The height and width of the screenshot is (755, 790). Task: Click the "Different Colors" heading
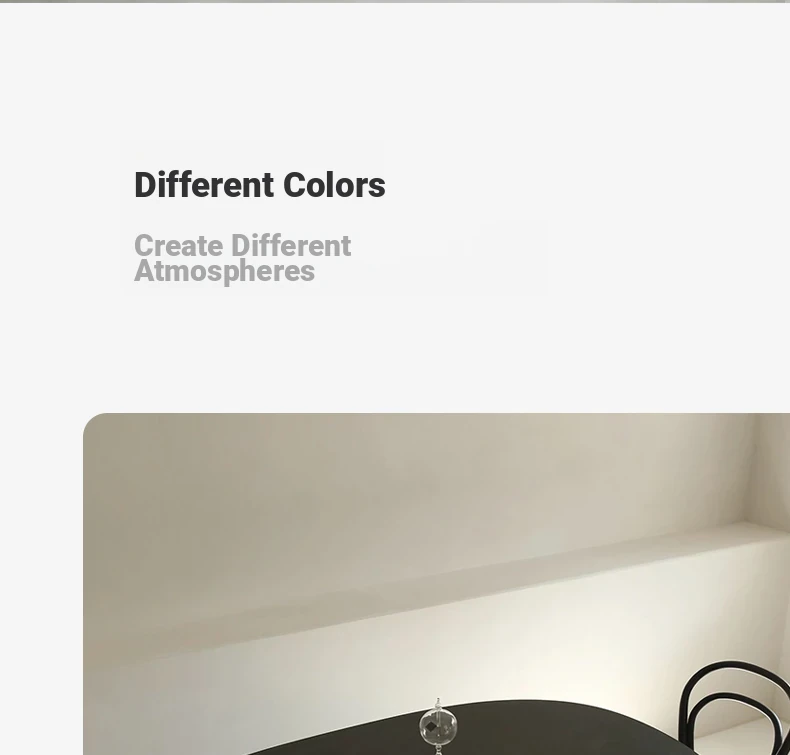tap(259, 185)
